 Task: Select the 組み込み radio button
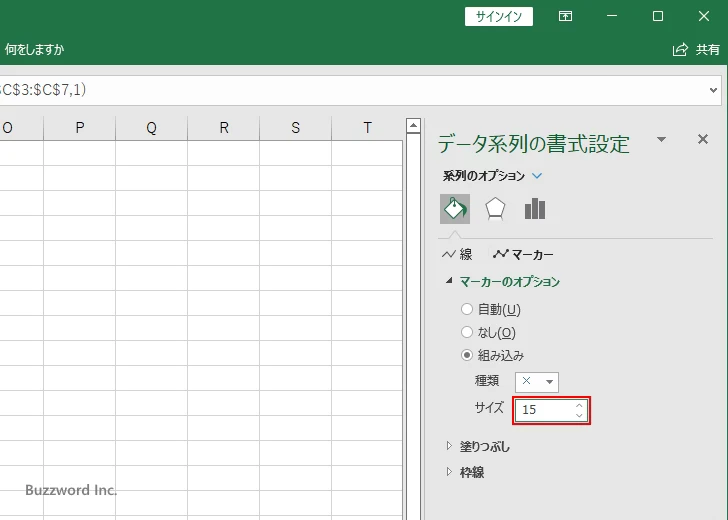[467, 356]
